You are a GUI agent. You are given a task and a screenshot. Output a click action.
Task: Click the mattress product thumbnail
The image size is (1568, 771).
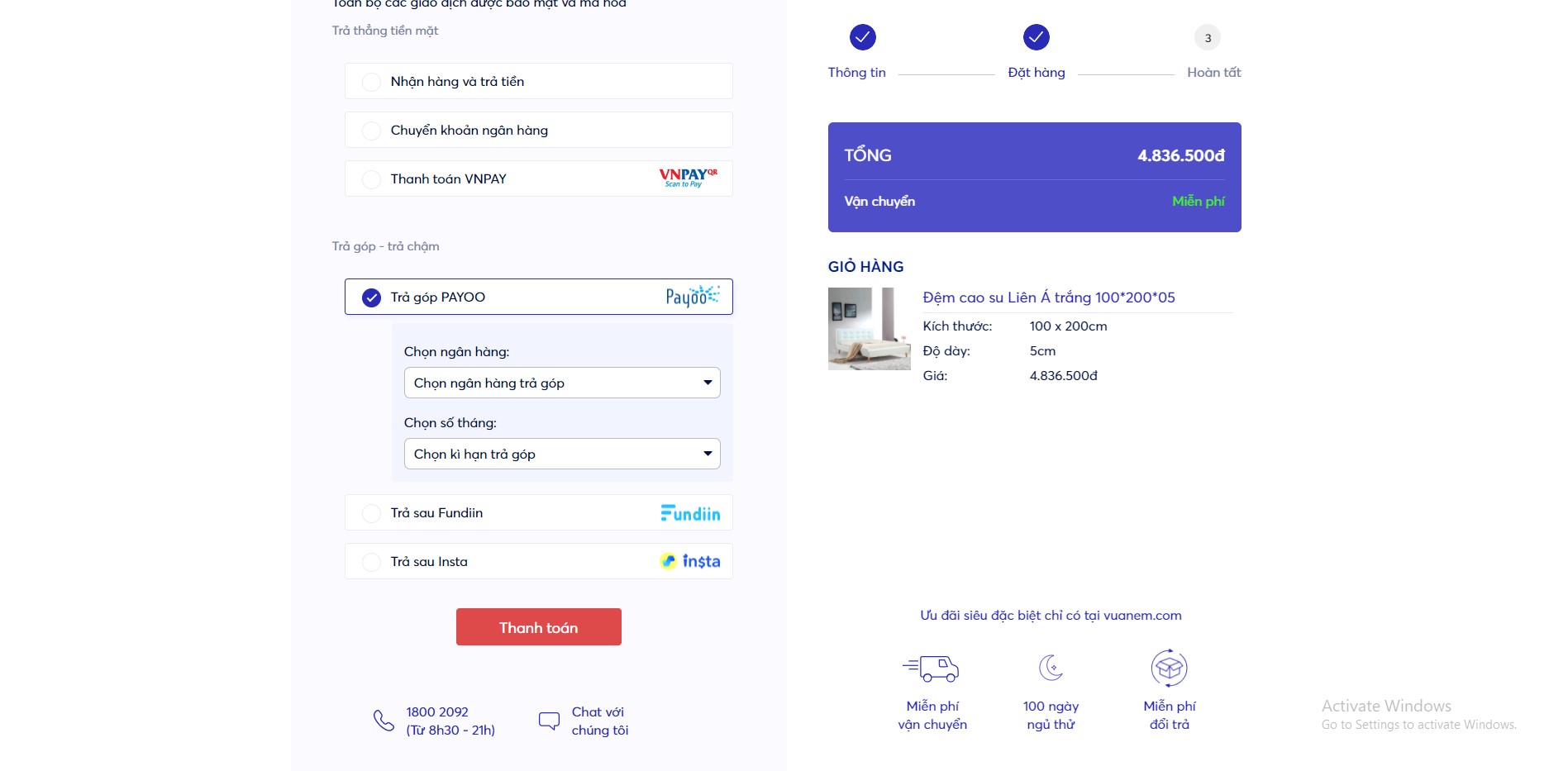[870, 329]
